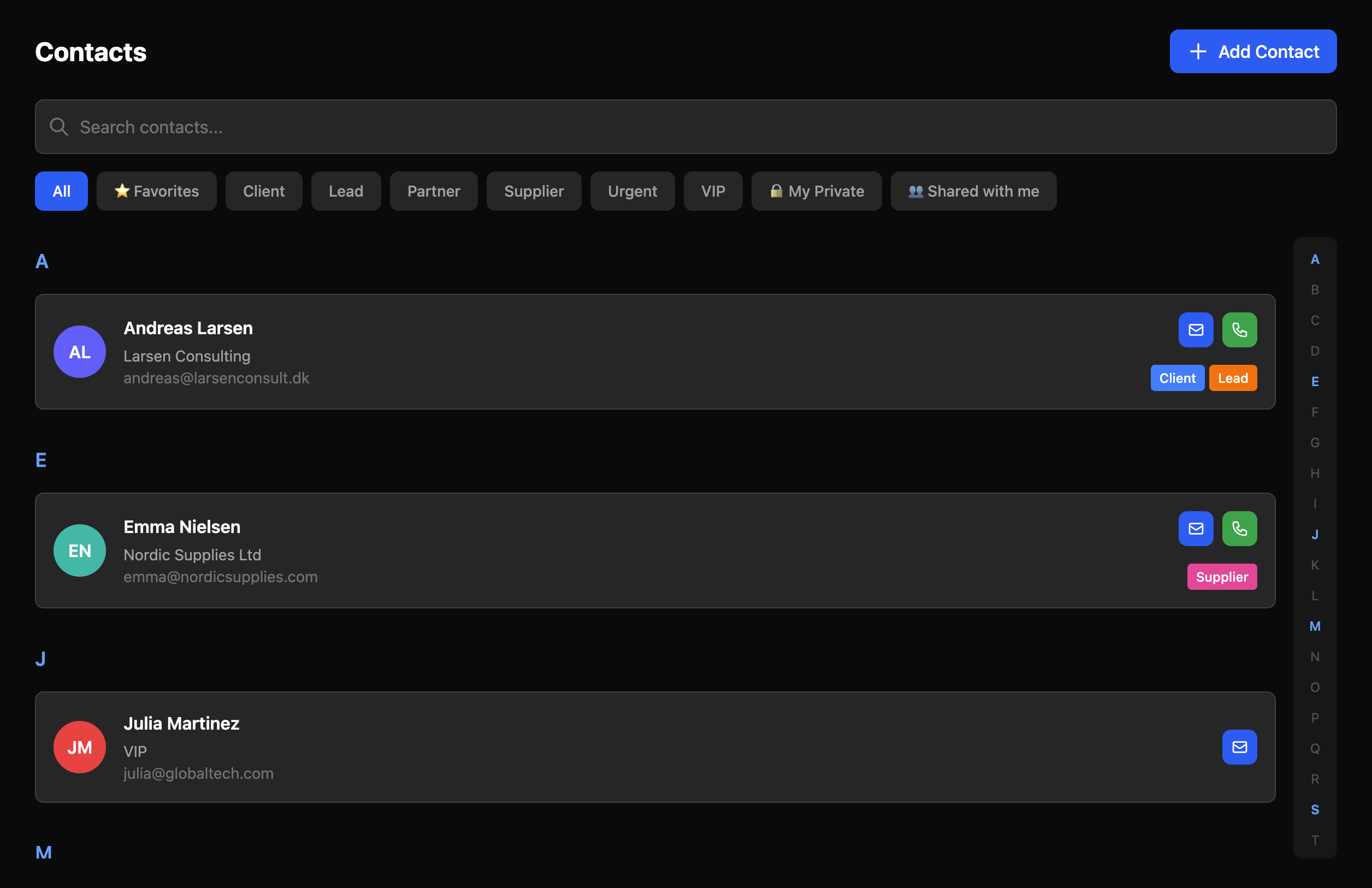Enable the Urgent filter

coord(632,191)
